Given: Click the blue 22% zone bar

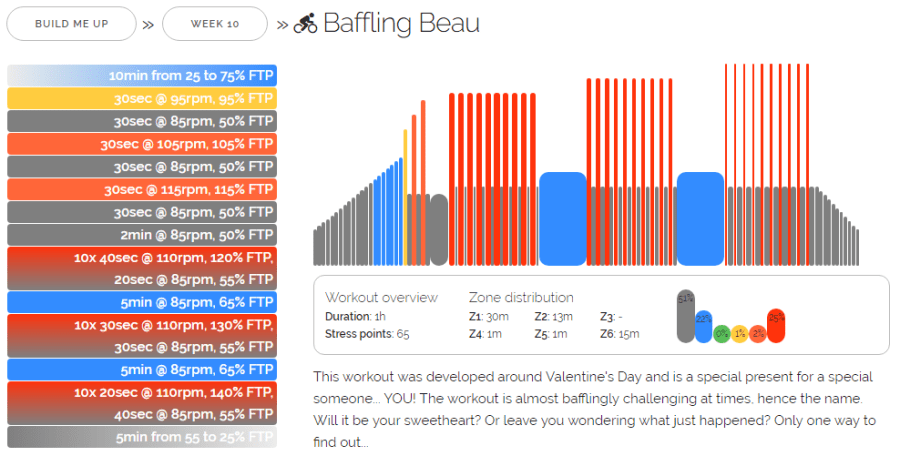Looking at the screenshot, I should click(704, 326).
